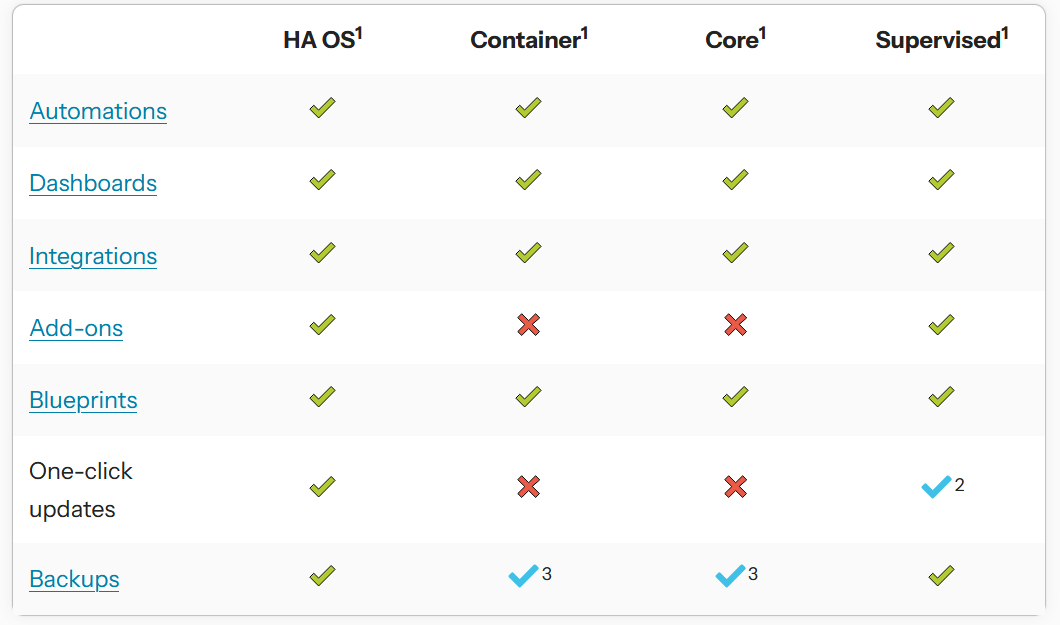1060x625 pixels.
Task: Go to the Blueprints link
Action: tap(83, 400)
